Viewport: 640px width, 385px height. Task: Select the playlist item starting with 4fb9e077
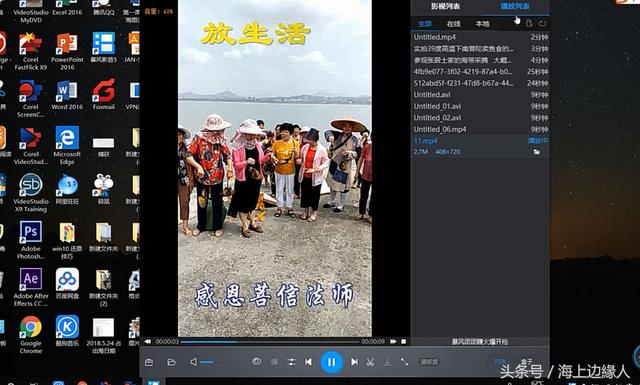click(x=480, y=71)
